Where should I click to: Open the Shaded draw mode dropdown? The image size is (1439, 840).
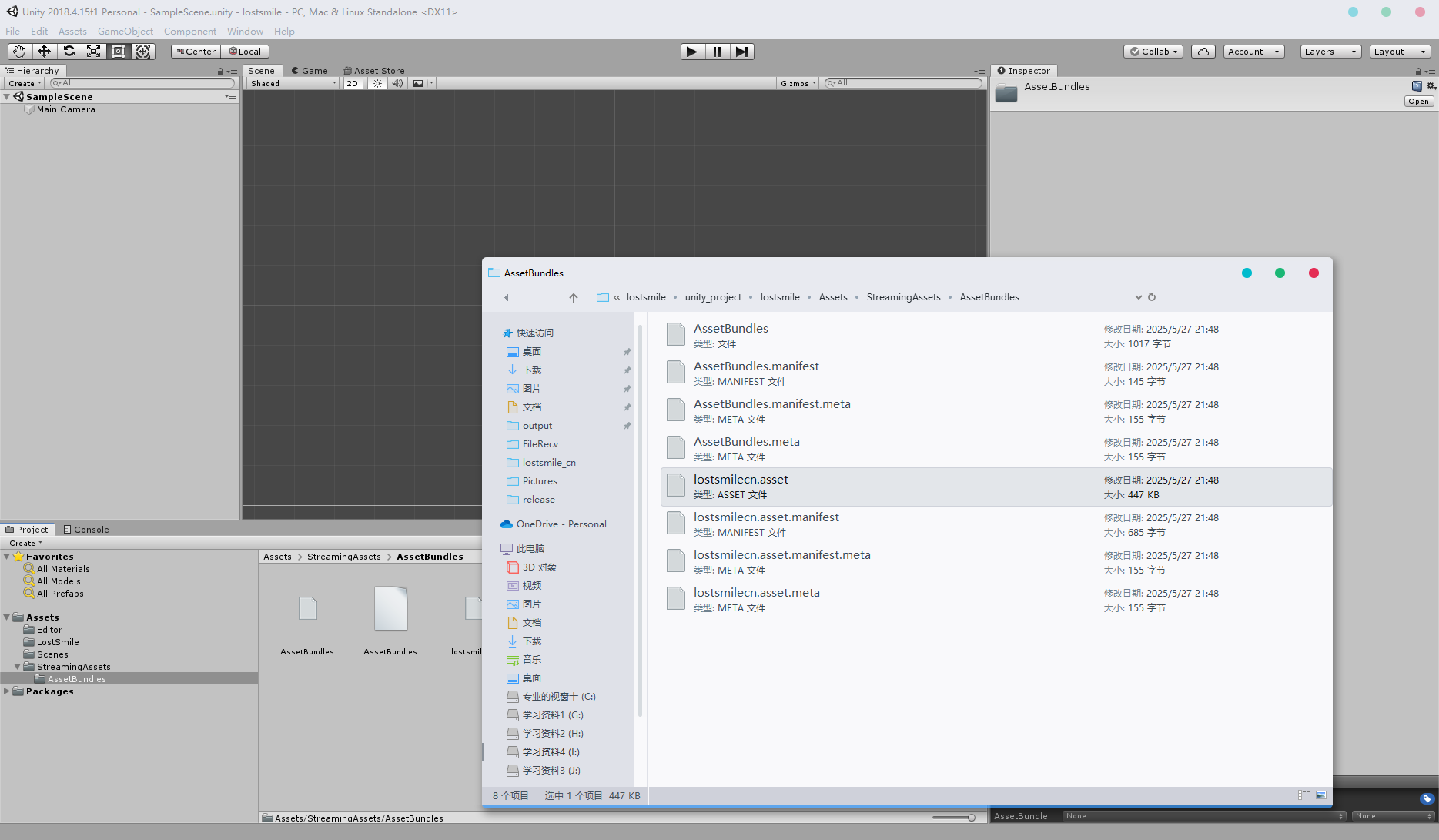pyautogui.click(x=293, y=83)
